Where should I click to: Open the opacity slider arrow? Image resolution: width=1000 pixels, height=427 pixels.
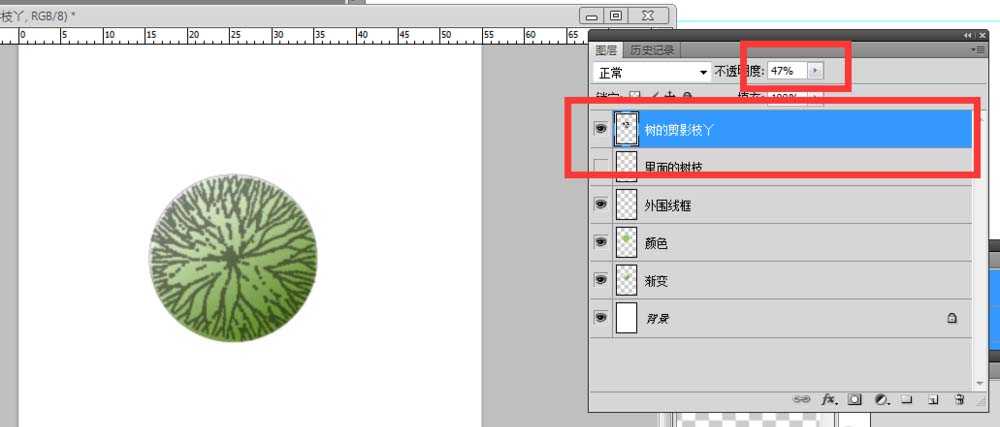pos(815,71)
